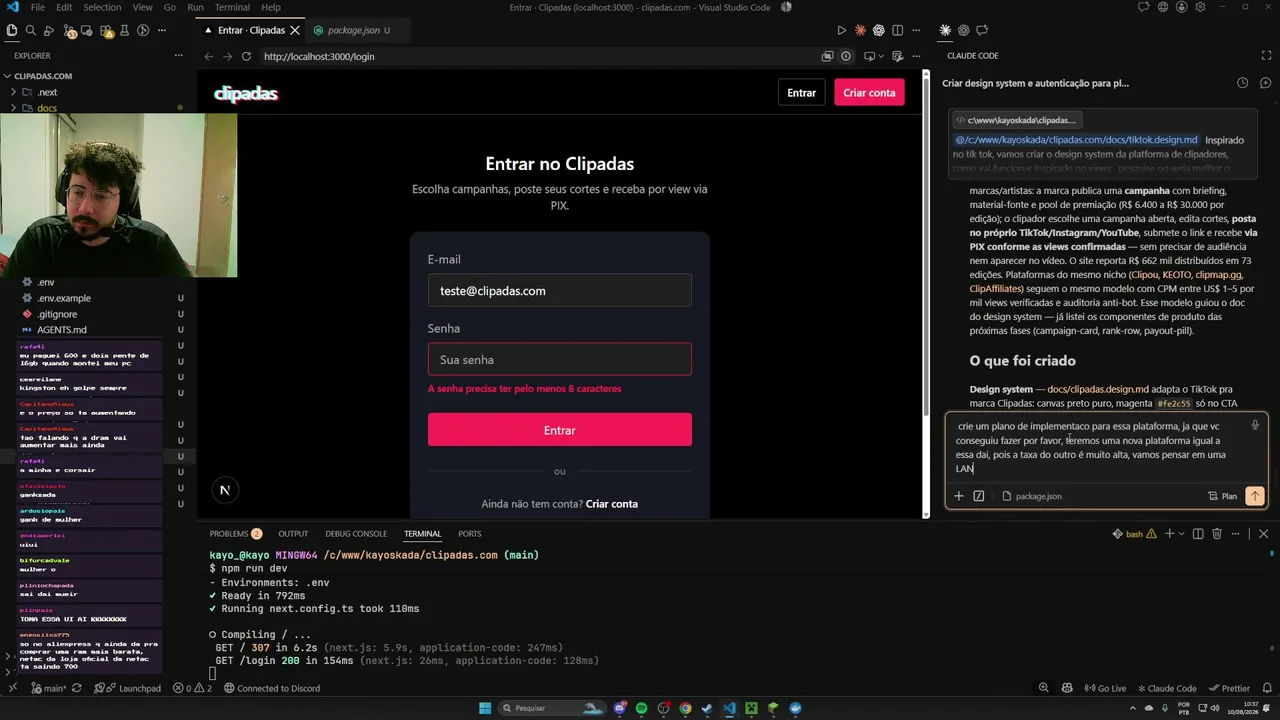Submit login form with Entrar button
Image resolution: width=1280 pixels, height=720 pixels.
(x=560, y=430)
